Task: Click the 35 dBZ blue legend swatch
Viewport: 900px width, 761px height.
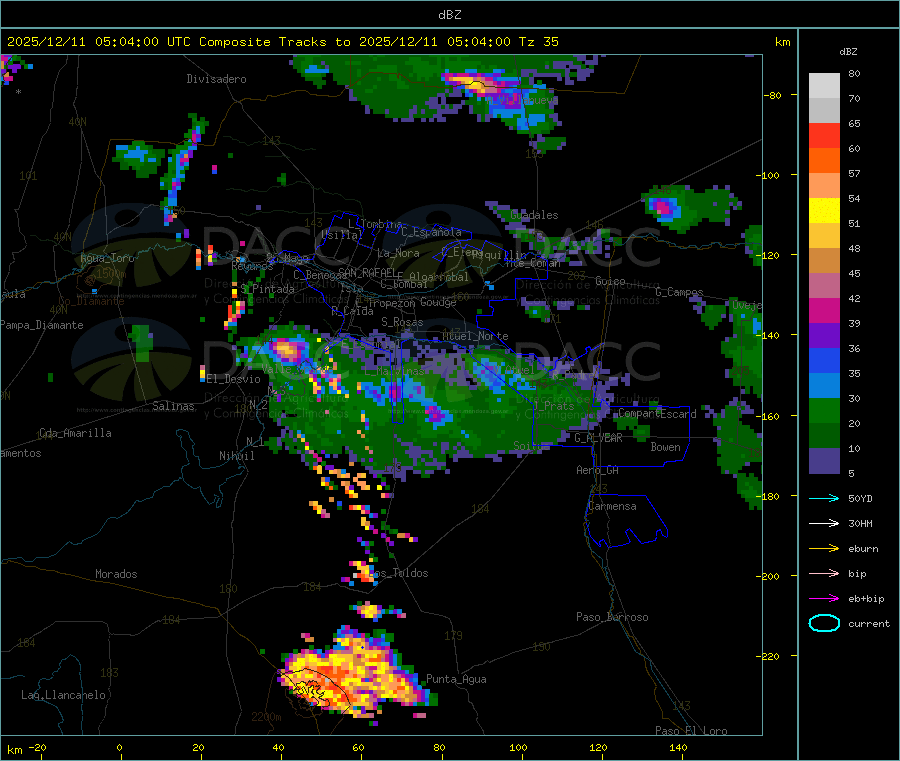Action: click(x=824, y=360)
